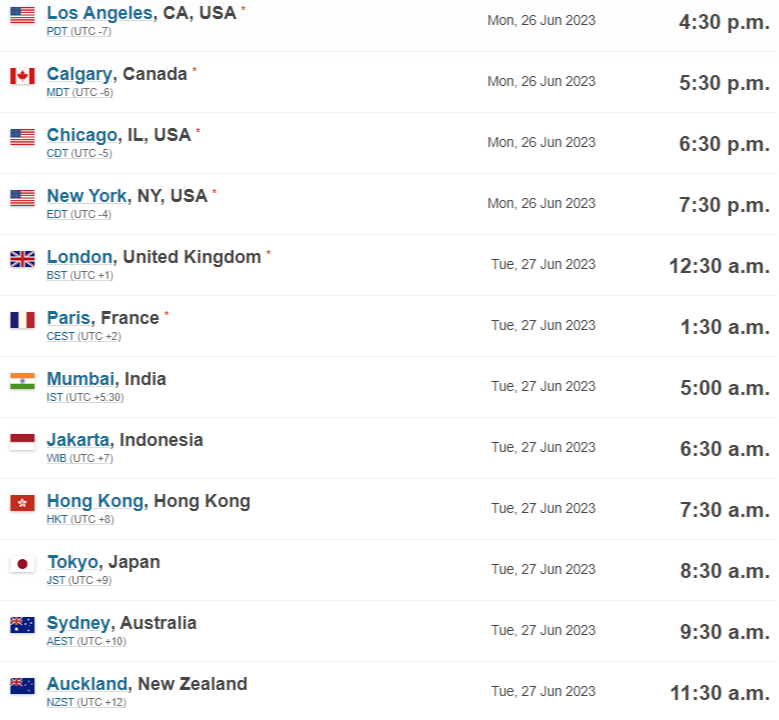Click the Canadian flag icon next to Calgary
The width and height of the screenshot is (779, 720).
click(22, 77)
